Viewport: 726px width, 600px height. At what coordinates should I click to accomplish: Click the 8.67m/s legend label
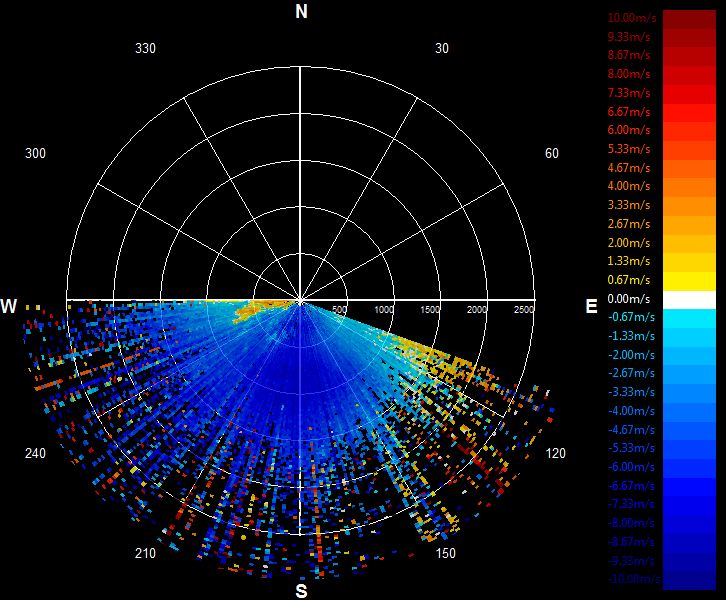pyautogui.click(x=629, y=55)
